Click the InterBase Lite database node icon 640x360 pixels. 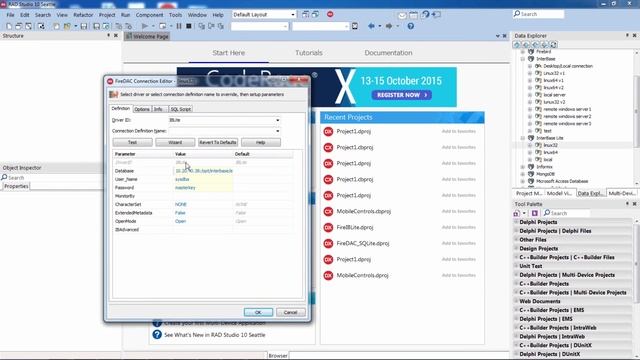[531, 138]
